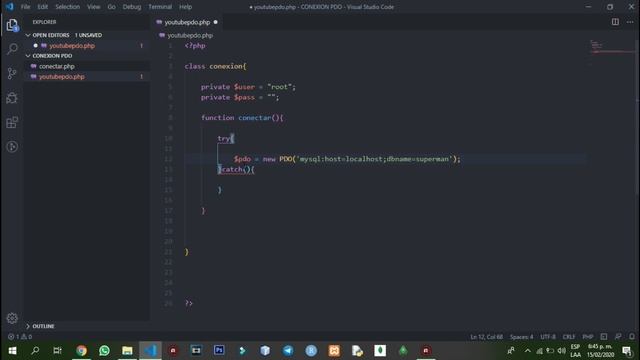
Task: Show hidden system tray icons
Action: coord(528,351)
